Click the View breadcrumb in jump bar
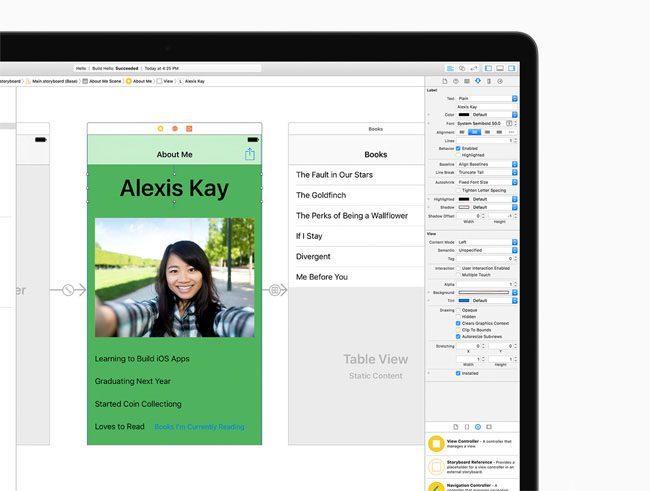 [165, 81]
